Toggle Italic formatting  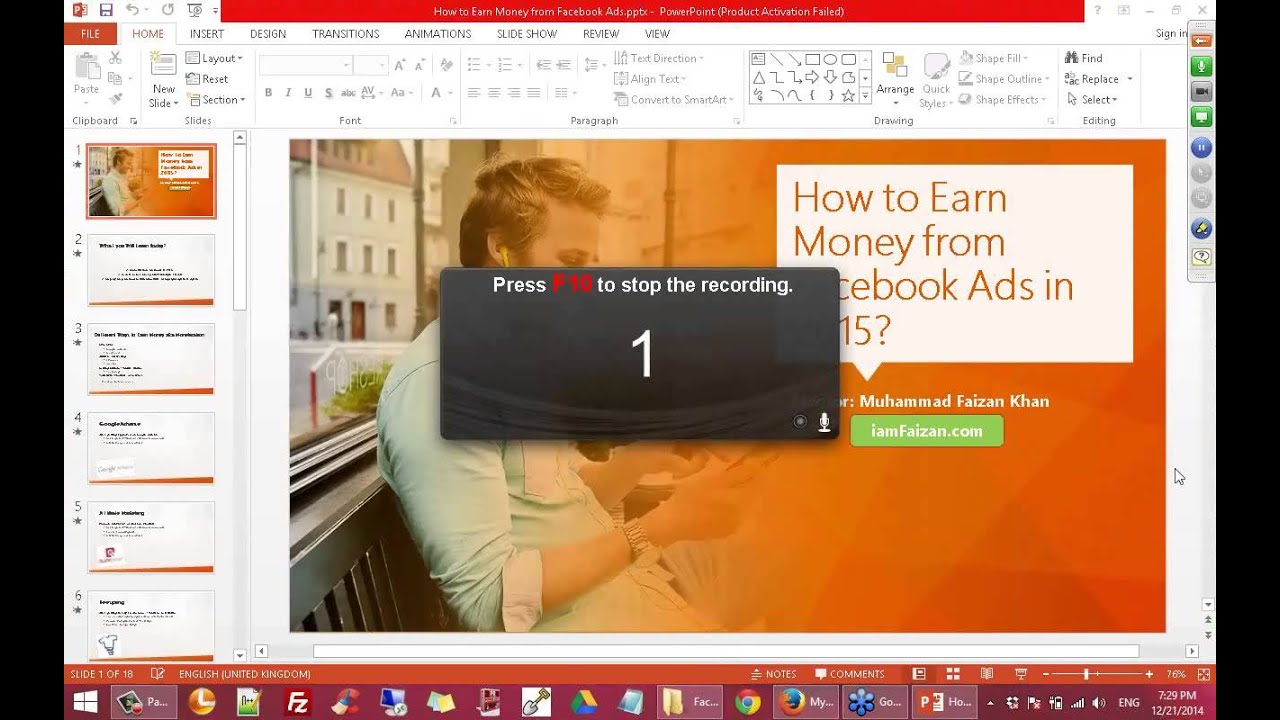[x=288, y=93]
